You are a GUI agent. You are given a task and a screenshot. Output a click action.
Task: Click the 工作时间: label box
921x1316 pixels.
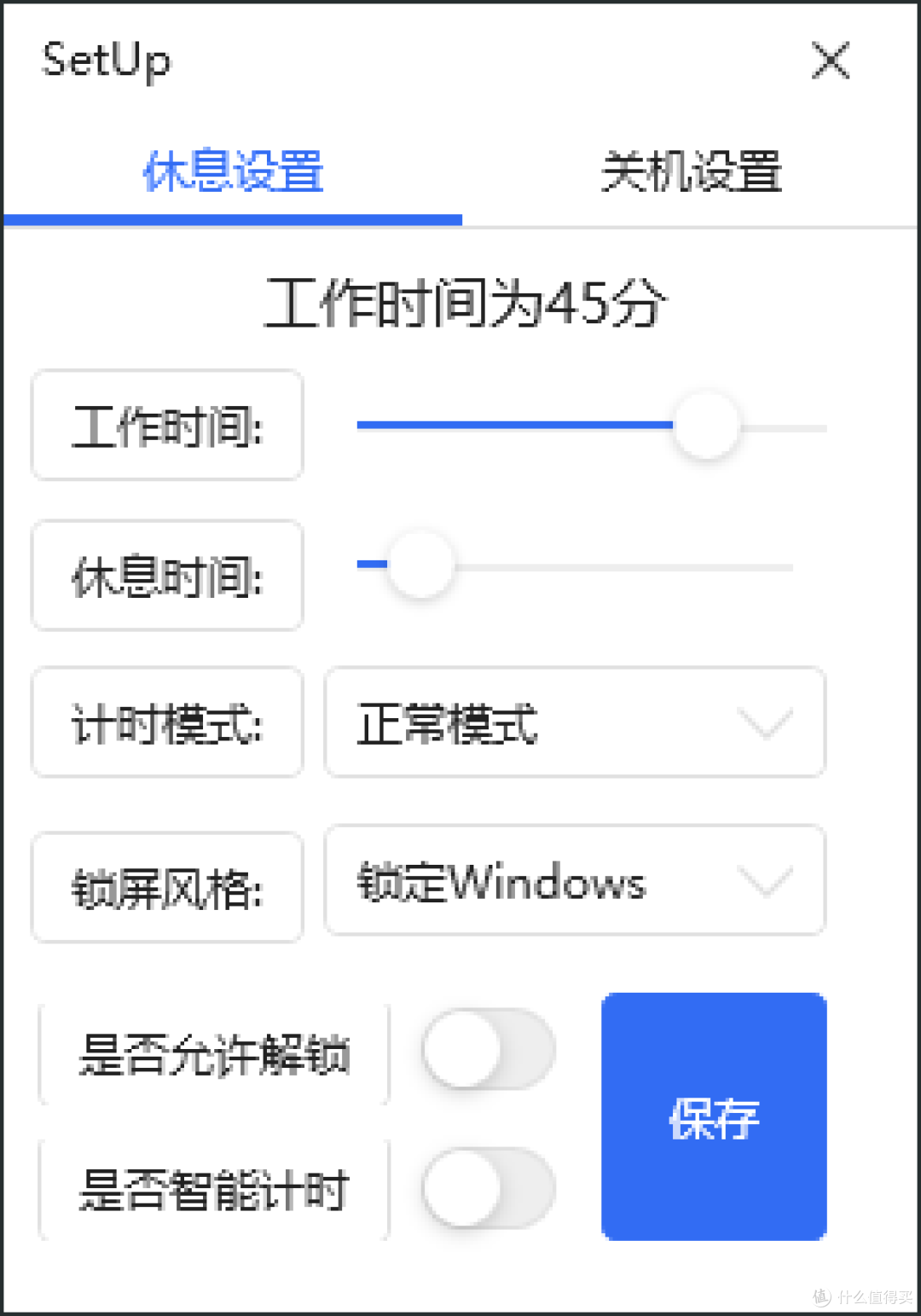pos(167,426)
